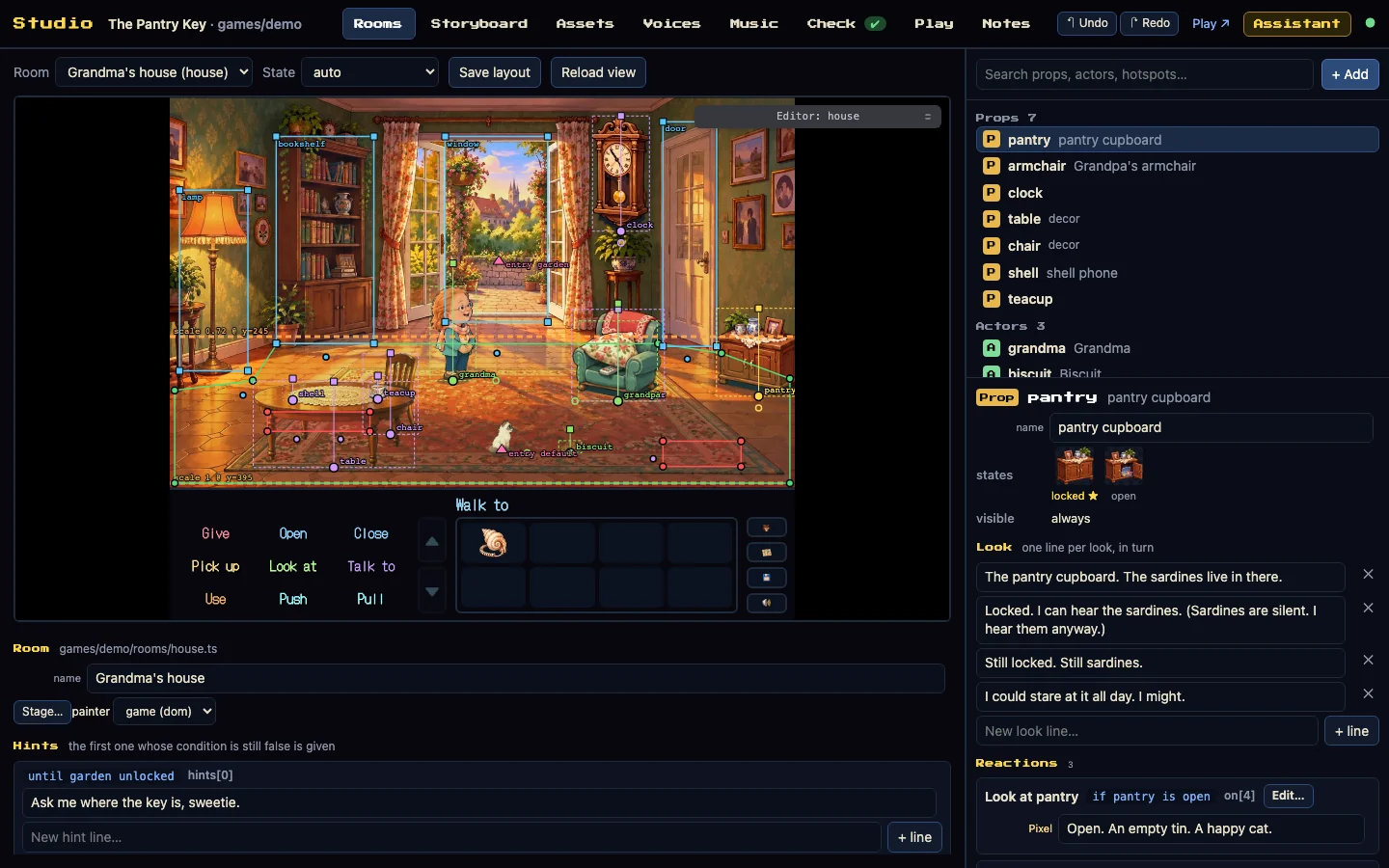
Task: Switch to the Rooms tab
Action: tap(378, 23)
